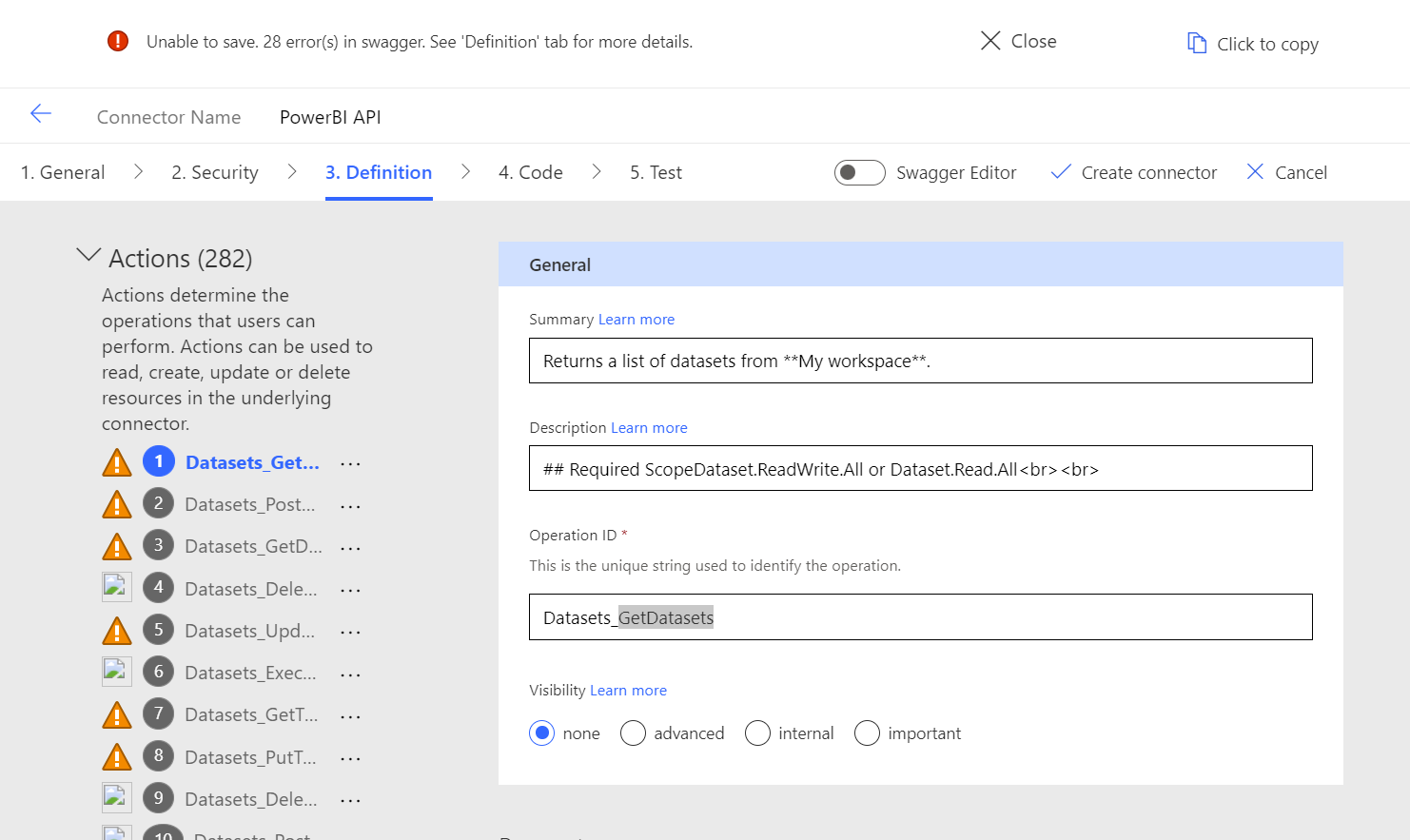Open the Datasets_PutT... action
The width and height of the screenshot is (1410, 840).
250,757
